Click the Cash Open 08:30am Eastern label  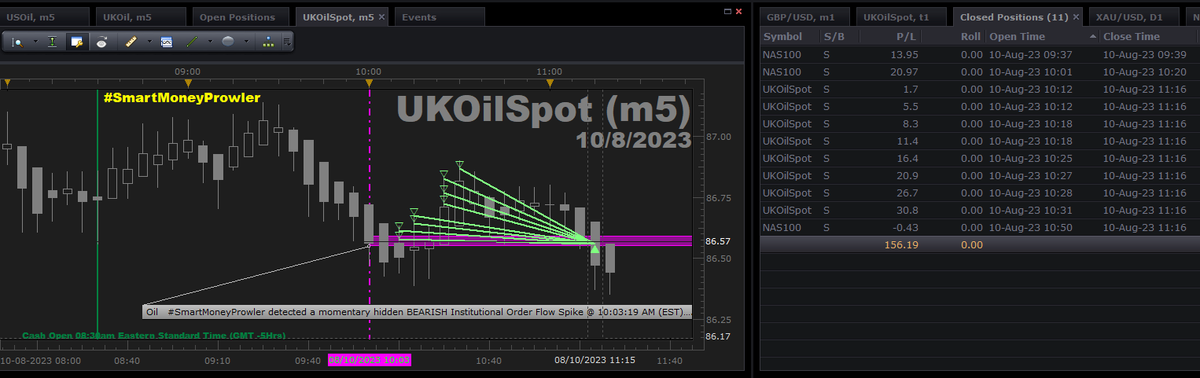[x=154, y=335]
